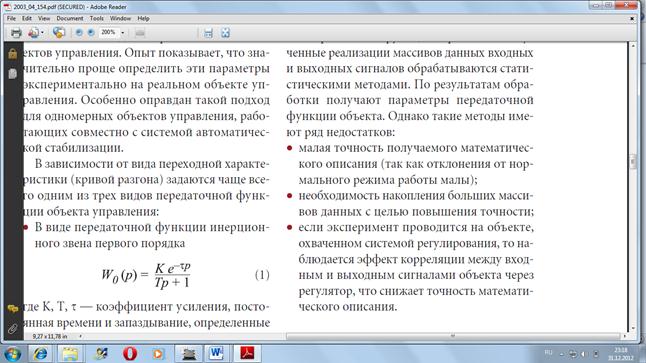Click the page size 9,27 x 11,78 in label
This screenshot has width=646, height=363.
coord(50,337)
